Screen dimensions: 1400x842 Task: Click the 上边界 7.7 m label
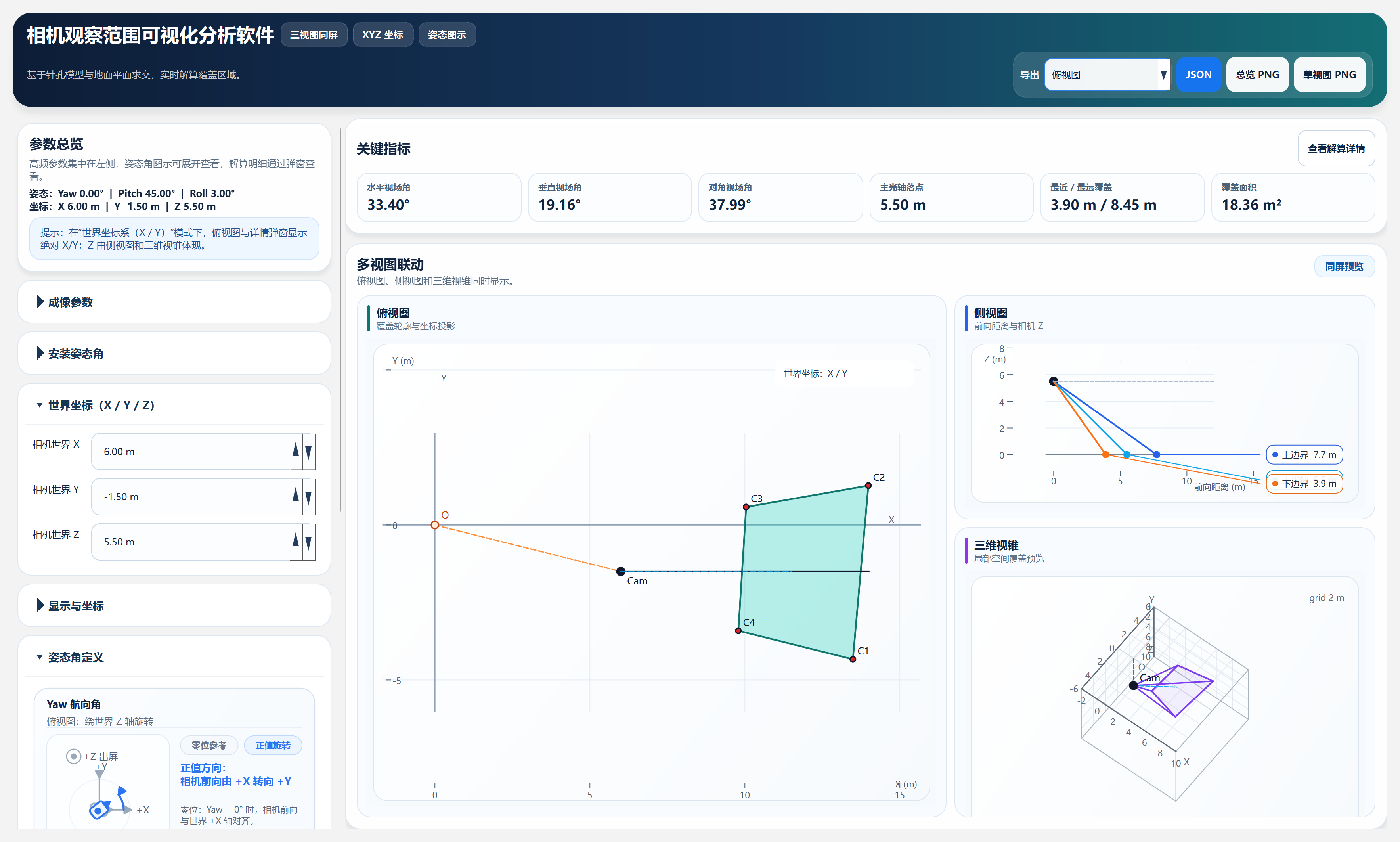(x=1304, y=454)
